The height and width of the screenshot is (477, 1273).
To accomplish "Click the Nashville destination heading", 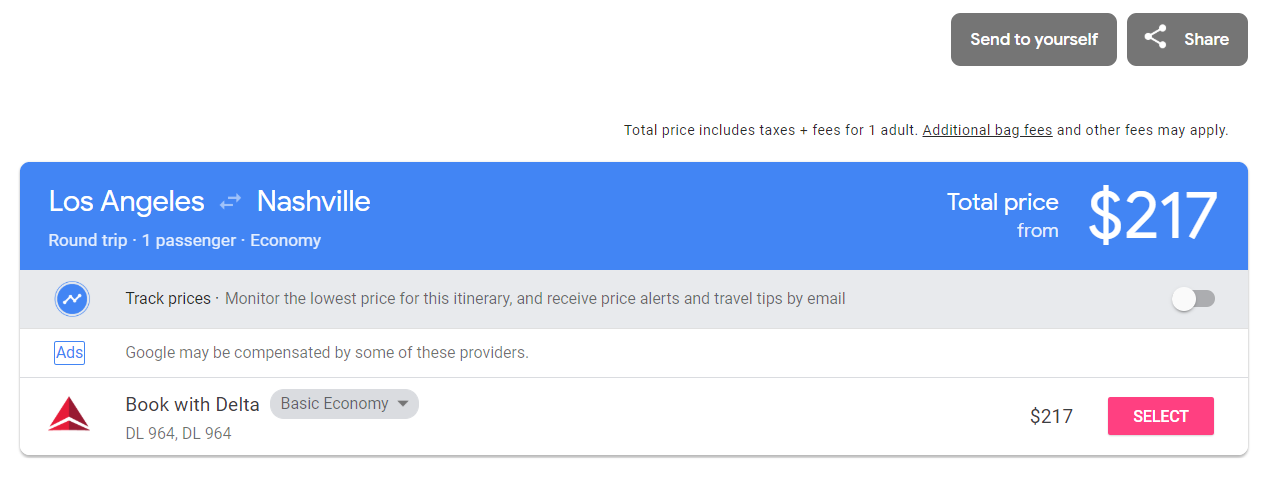I will [x=313, y=202].
